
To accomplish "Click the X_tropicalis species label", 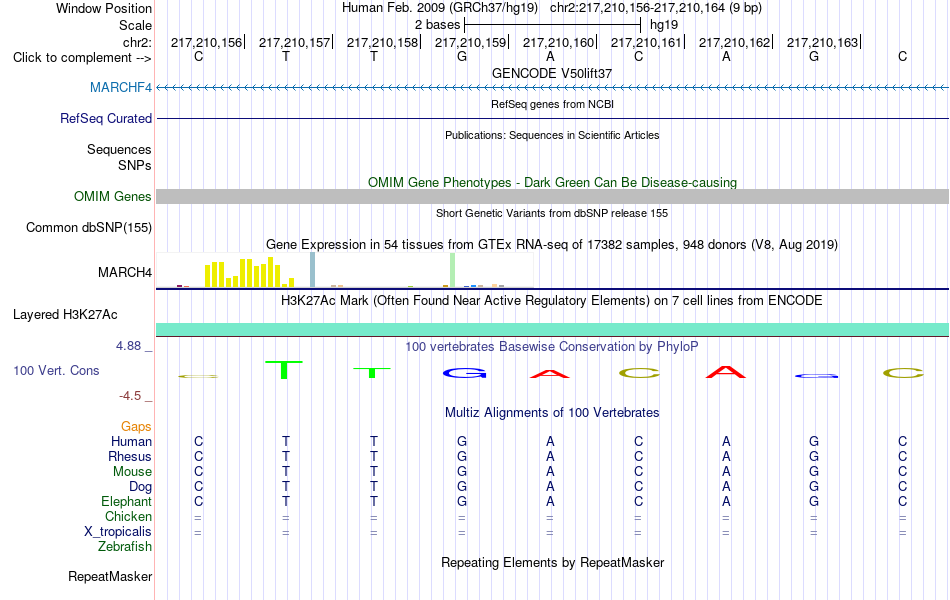I will [x=118, y=532].
